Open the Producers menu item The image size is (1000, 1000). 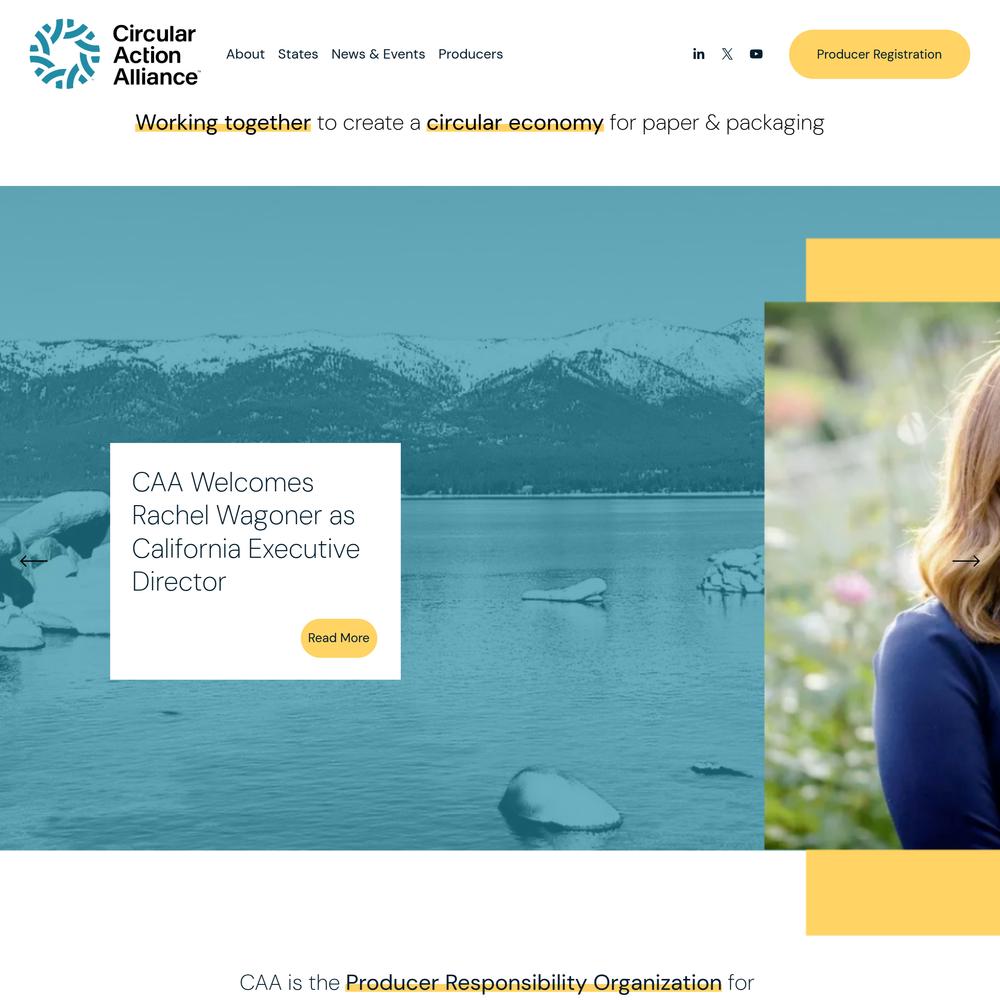470,54
